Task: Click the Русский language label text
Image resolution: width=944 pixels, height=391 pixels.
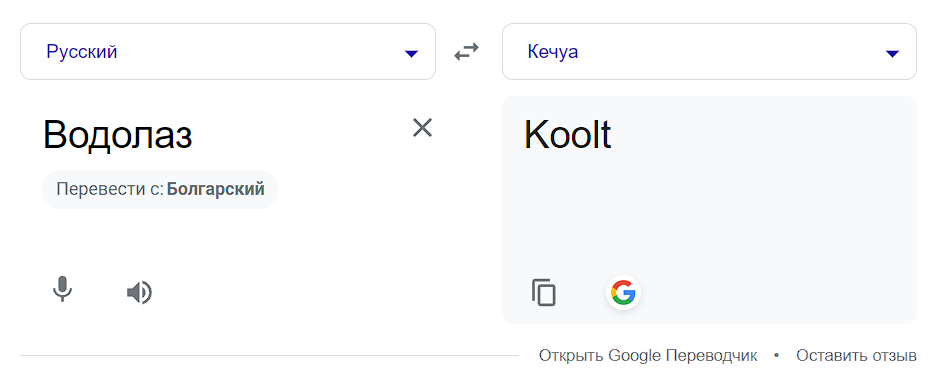Action: point(82,52)
